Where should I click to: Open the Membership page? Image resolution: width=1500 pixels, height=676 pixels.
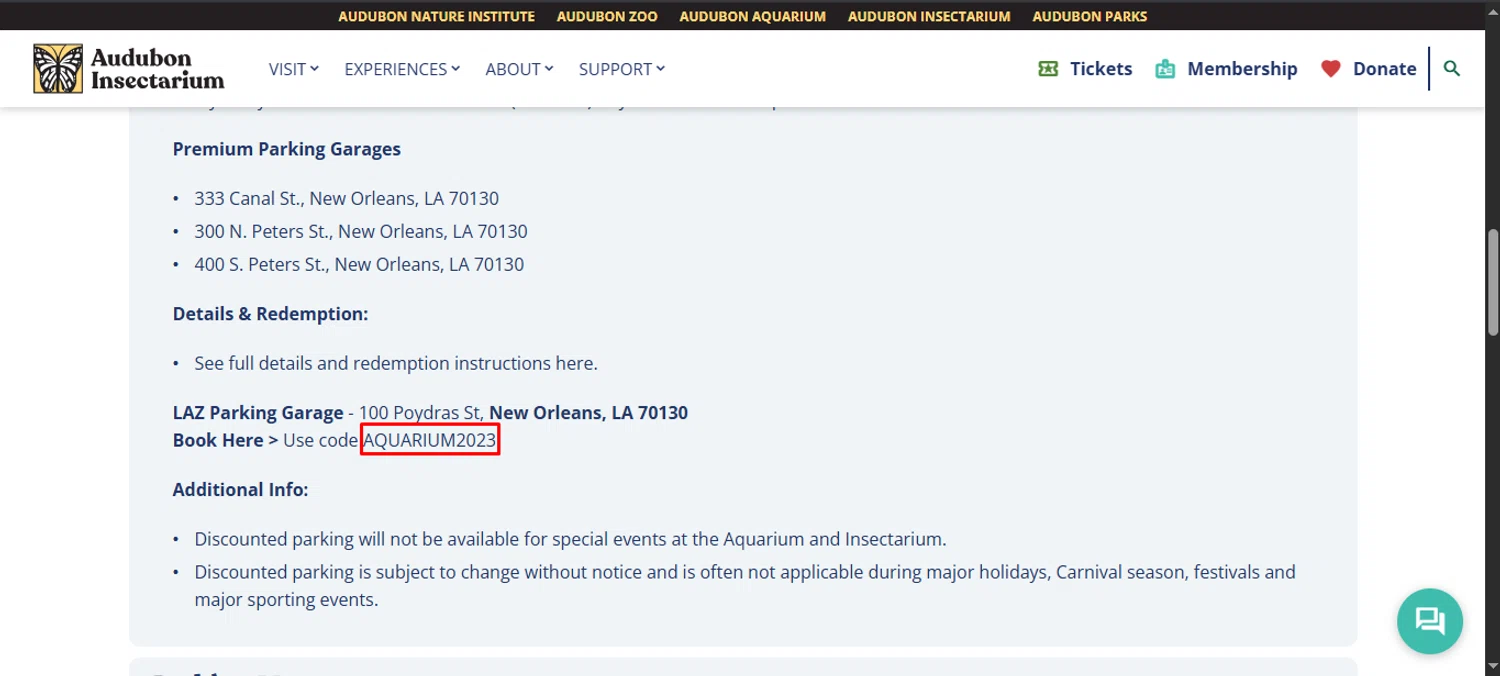pos(1242,69)
